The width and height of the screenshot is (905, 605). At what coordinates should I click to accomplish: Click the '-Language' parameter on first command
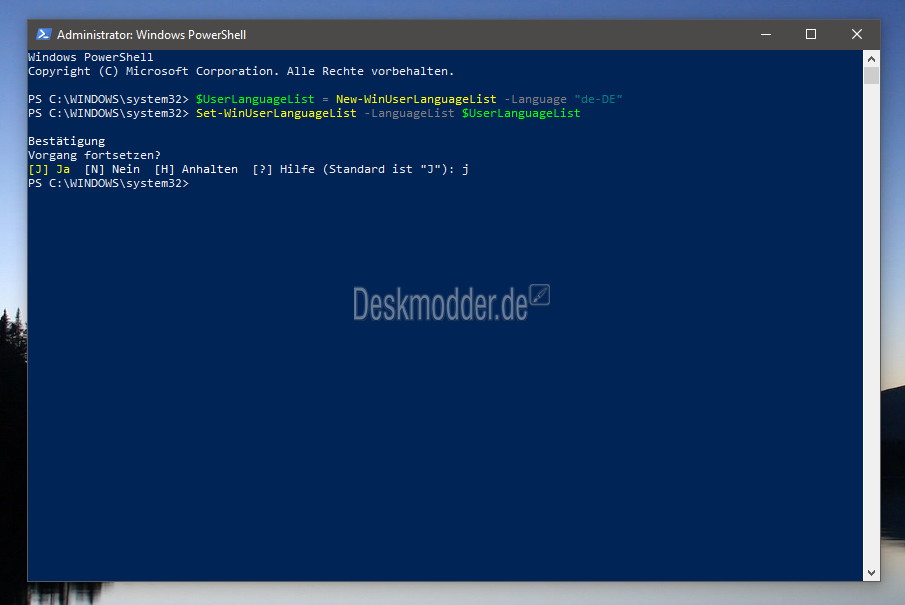coord(535,99)
